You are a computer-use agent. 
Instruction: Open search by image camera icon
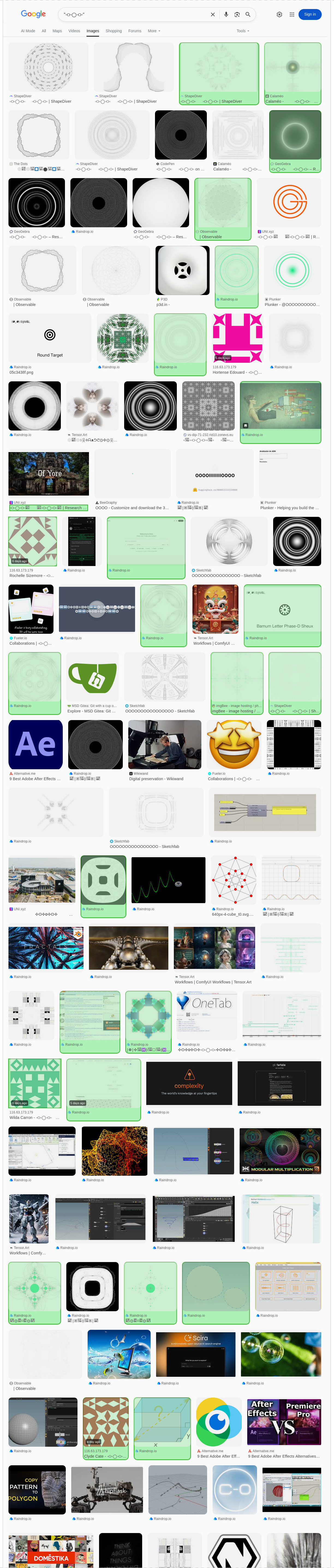tap(237, 14)
